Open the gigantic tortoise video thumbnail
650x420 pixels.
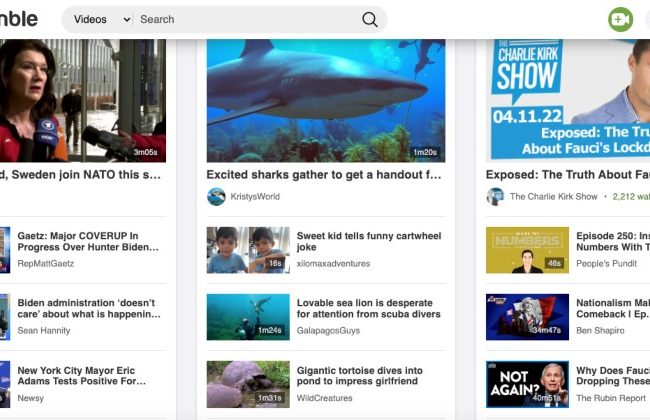[x=248, y=384]
